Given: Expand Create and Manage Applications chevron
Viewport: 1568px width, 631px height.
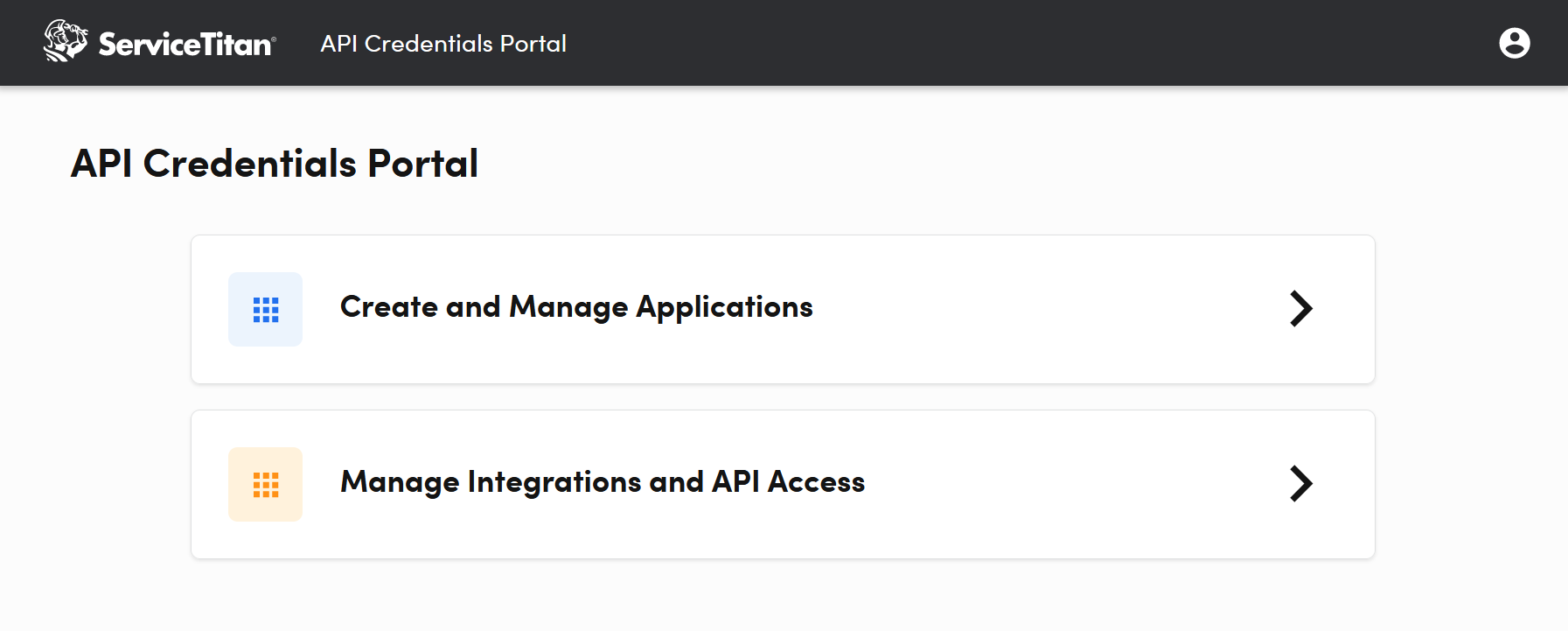Looking at the screenshot, I should pyautogui.click(x=1300, y=309).
